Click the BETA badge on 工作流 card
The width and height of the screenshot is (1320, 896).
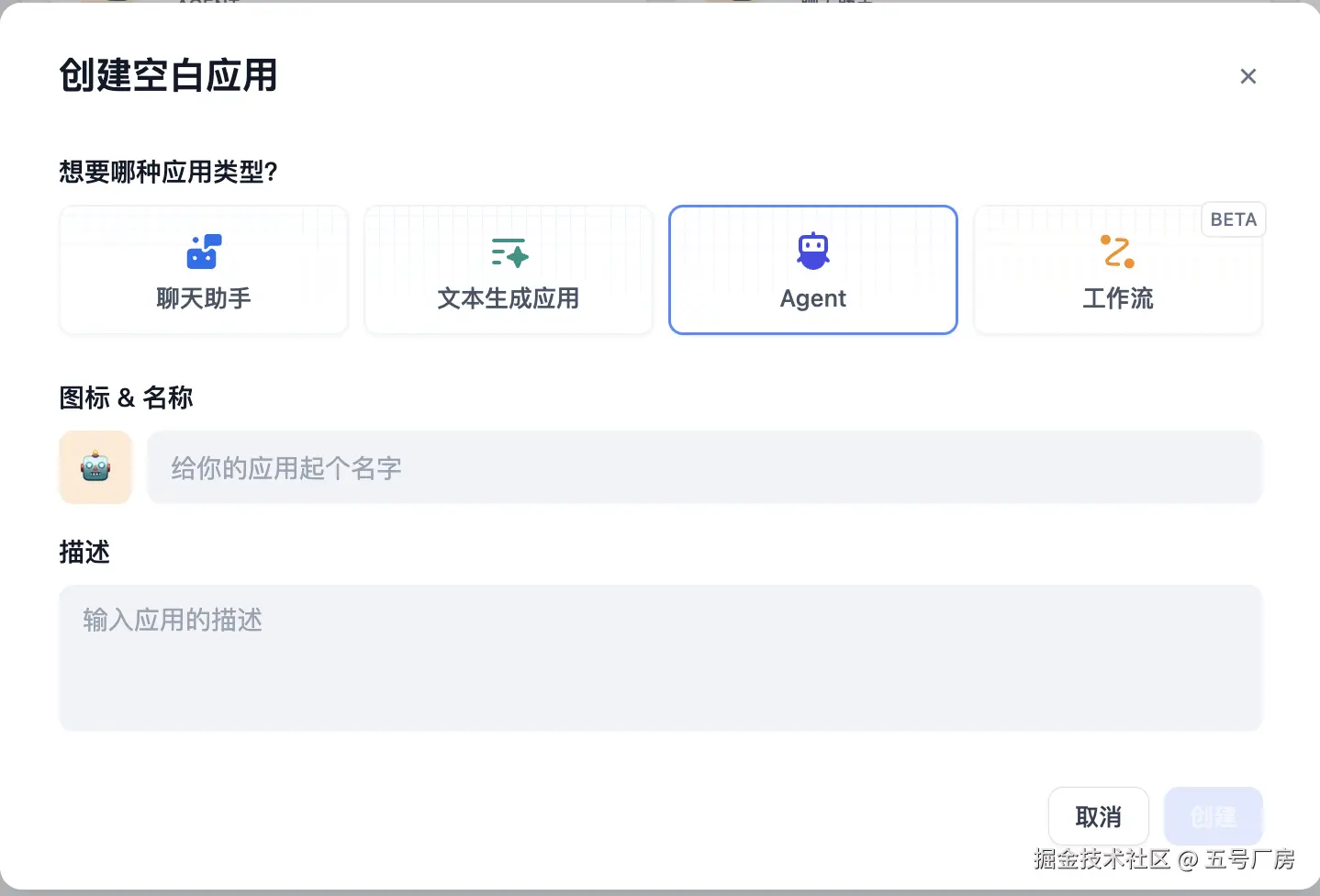pos(1233,219)
